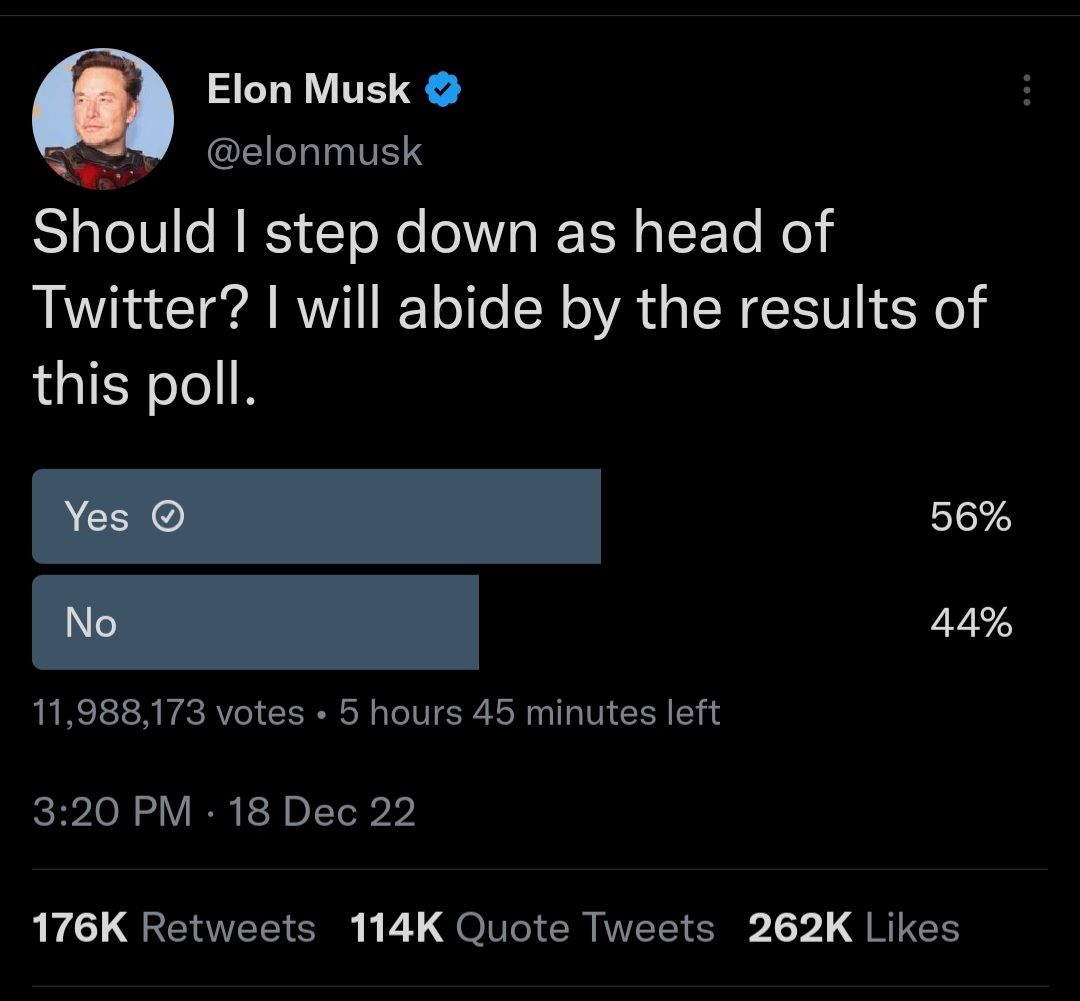Click the 11,988,173 votes count
The width and height of the screenshot is (1080, 1001).
[168, 712]
